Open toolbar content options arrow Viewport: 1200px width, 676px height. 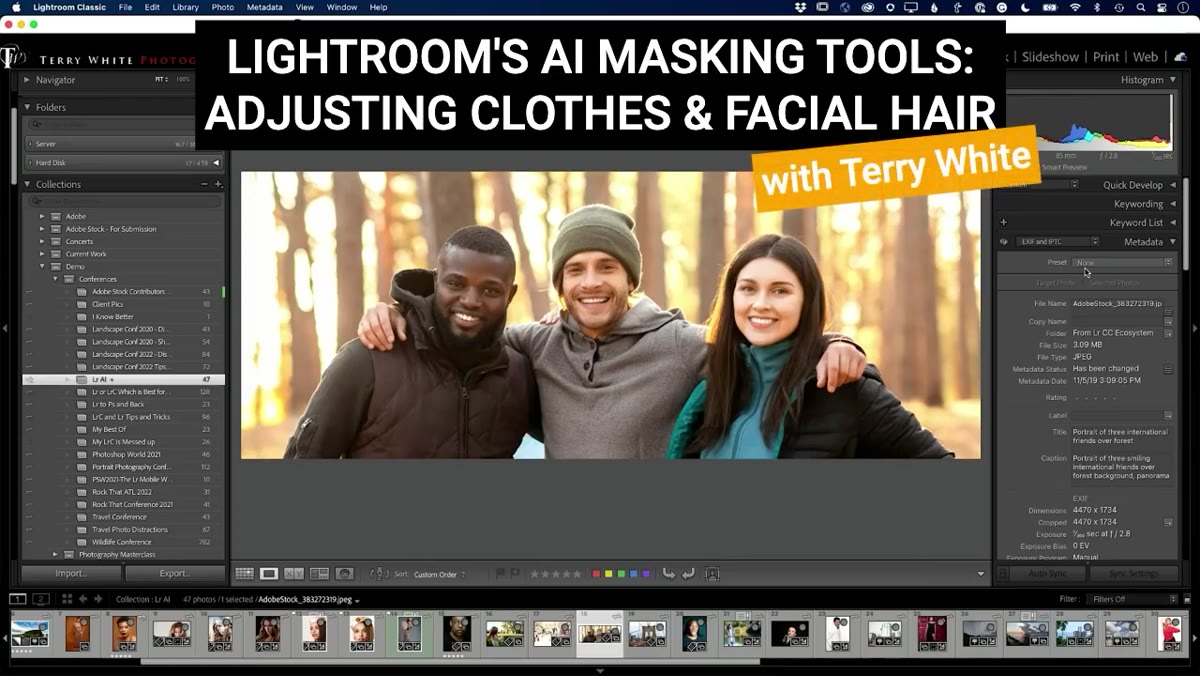pos(981,574)
